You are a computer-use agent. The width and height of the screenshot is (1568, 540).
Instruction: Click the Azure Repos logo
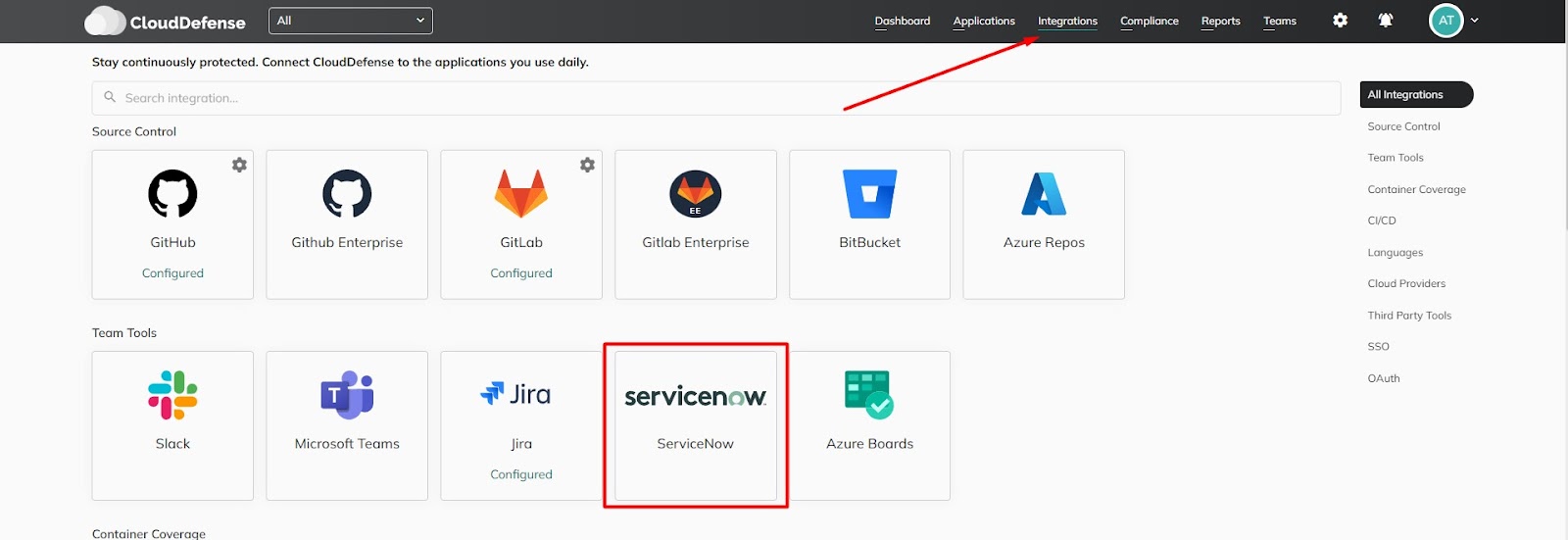1044,193
